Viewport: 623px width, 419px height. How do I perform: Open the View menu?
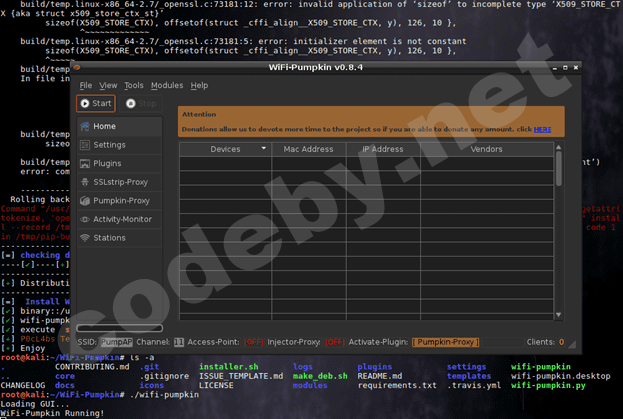[x=108, y=85]
